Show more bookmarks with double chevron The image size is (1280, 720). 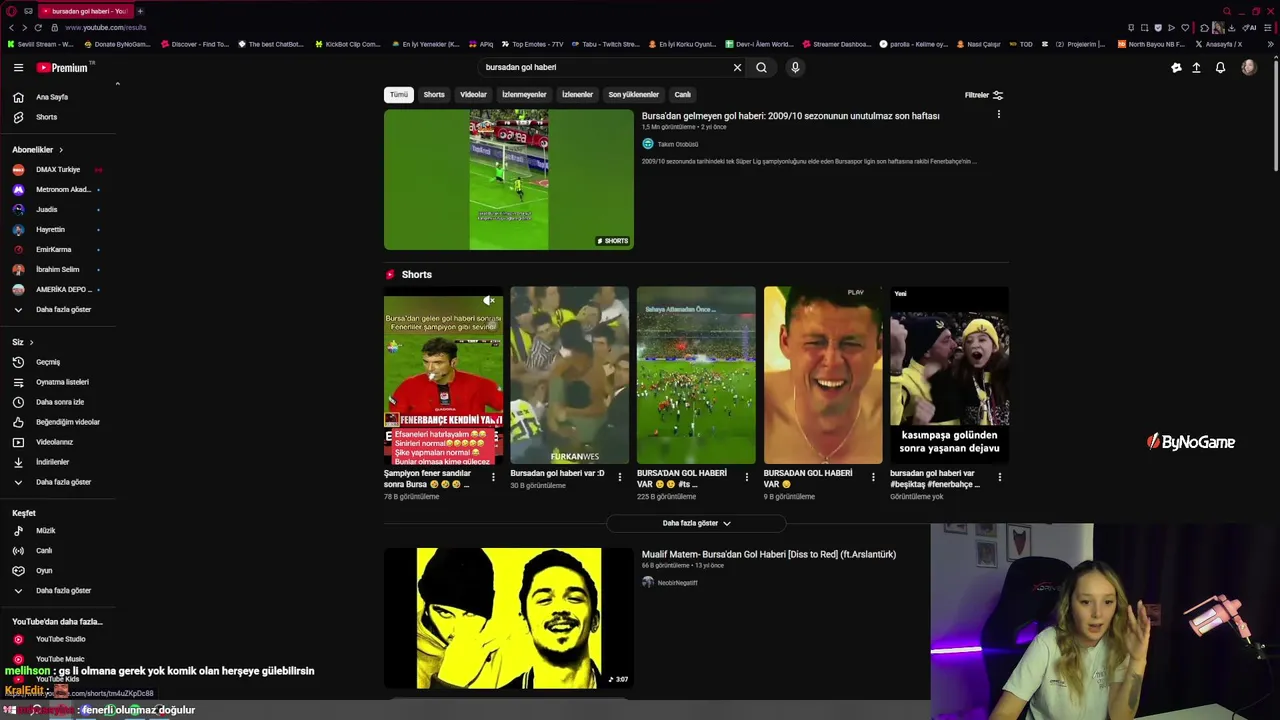(x=1271, y=44)
